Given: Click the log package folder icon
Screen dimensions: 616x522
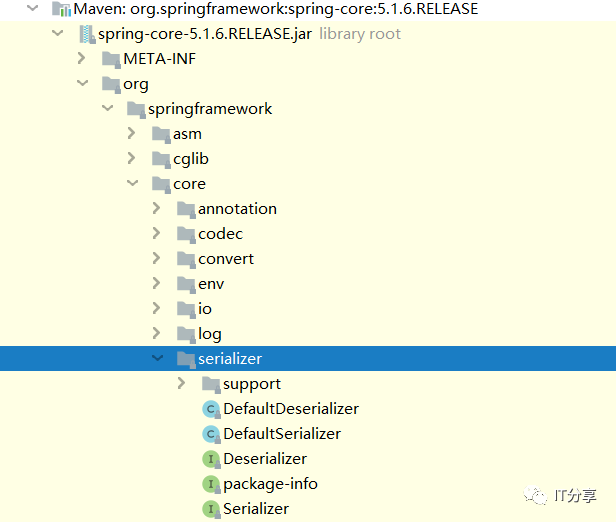Looking at the screenshot, I should tap(186, 334).
